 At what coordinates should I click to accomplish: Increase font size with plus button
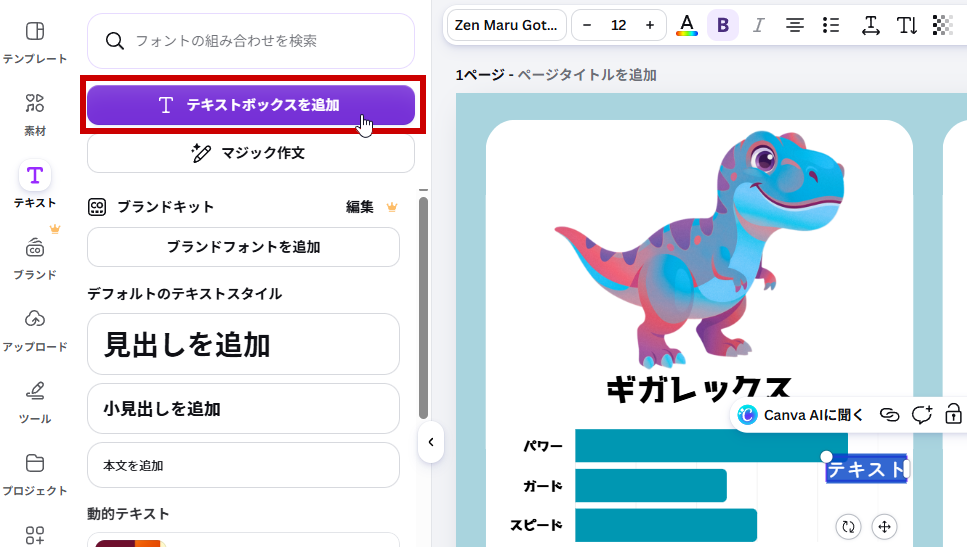[x=649, y=25]
